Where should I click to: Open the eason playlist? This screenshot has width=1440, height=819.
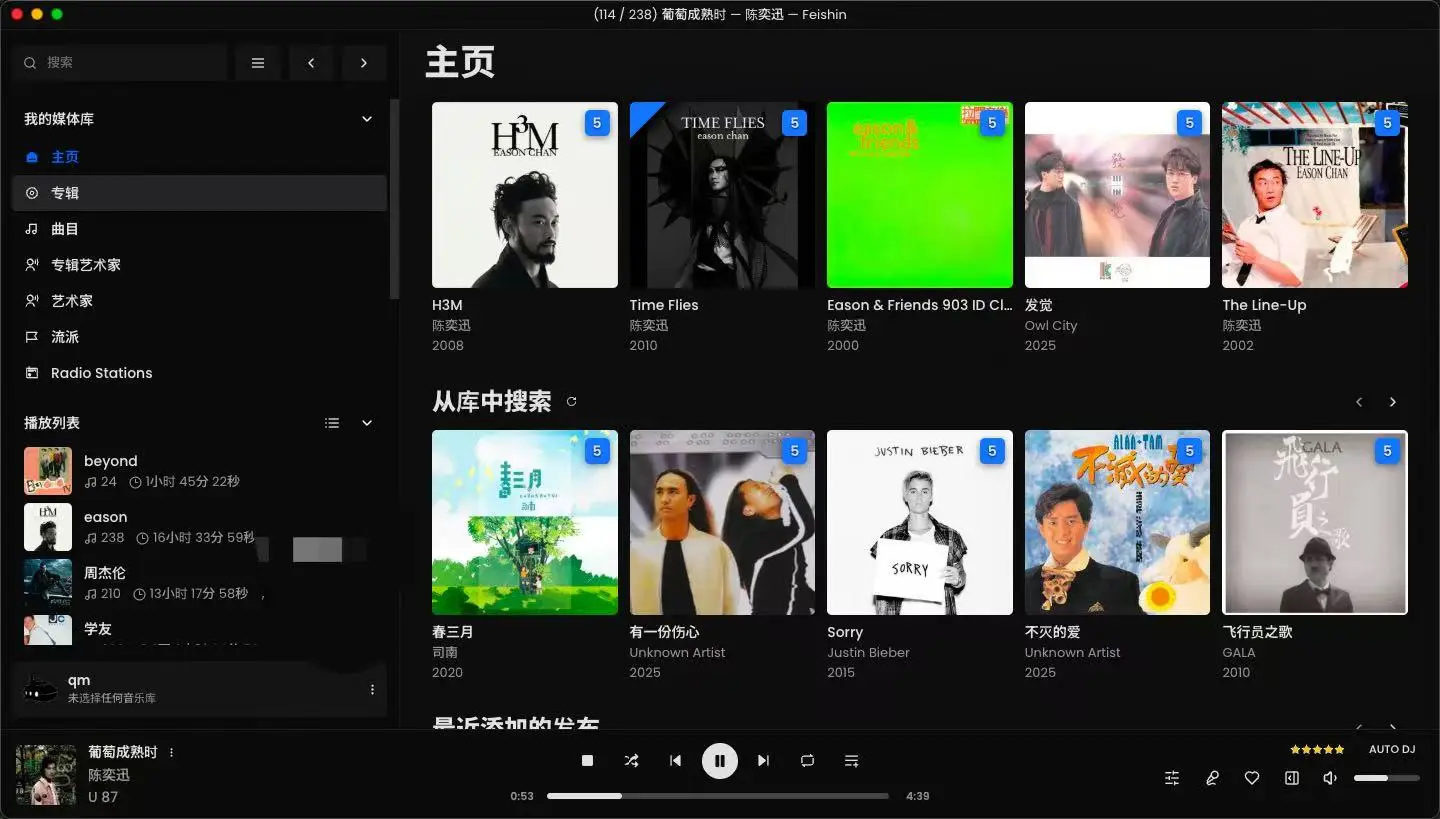pos(105,517)
